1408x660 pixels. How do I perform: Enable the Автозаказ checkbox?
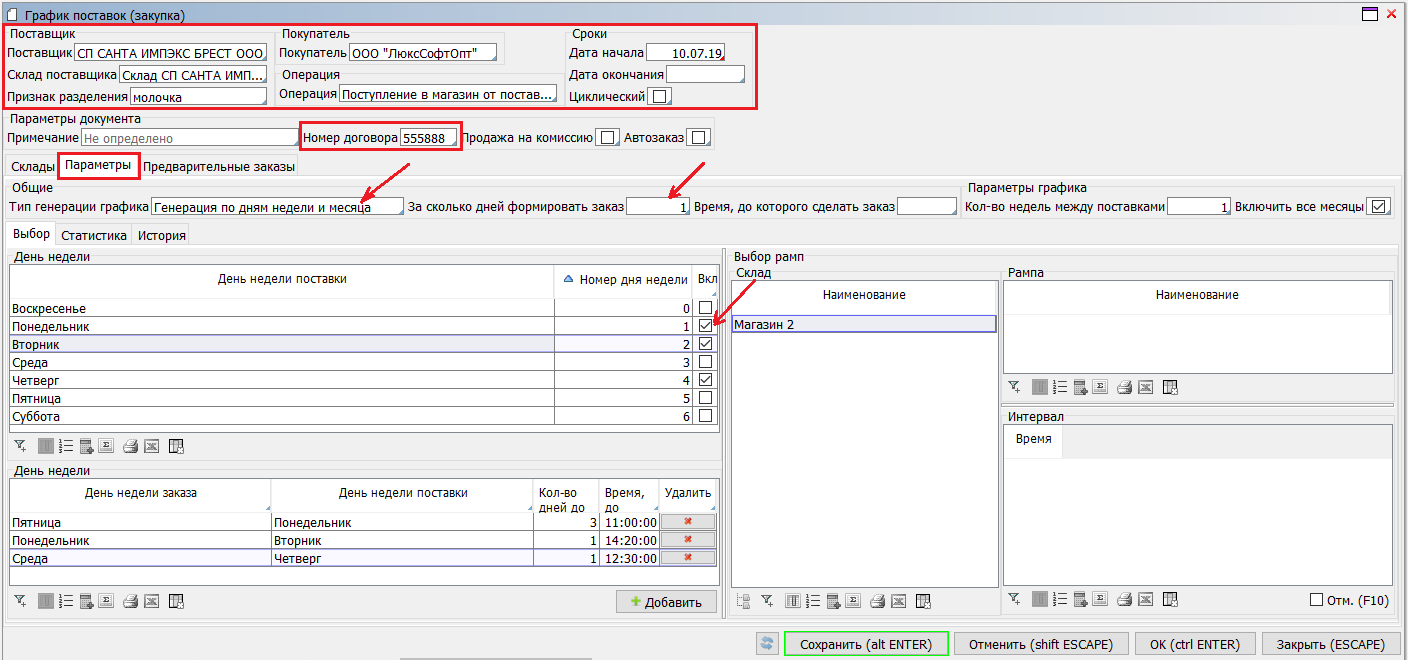click(699, 138)
